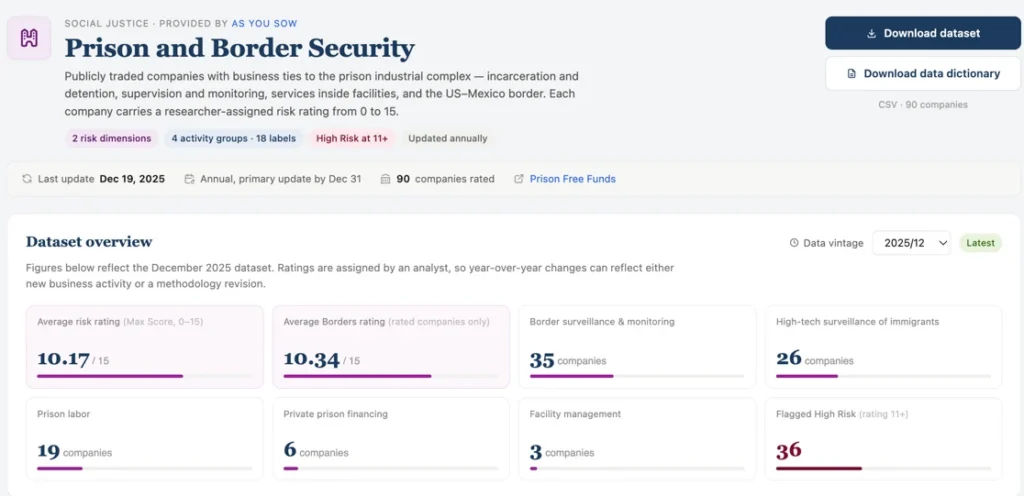
Task: Click the document icon beside Download data dictionary
Action: [851, 74]
